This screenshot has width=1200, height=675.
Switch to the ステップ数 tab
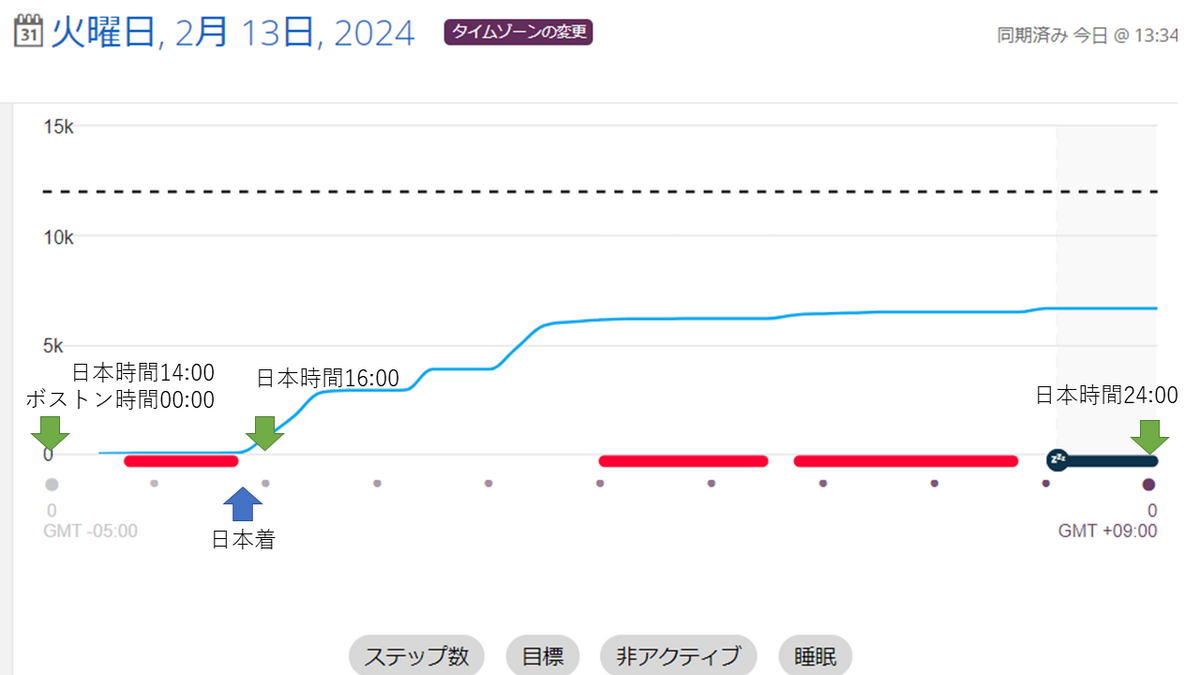[x=416, y=655]
